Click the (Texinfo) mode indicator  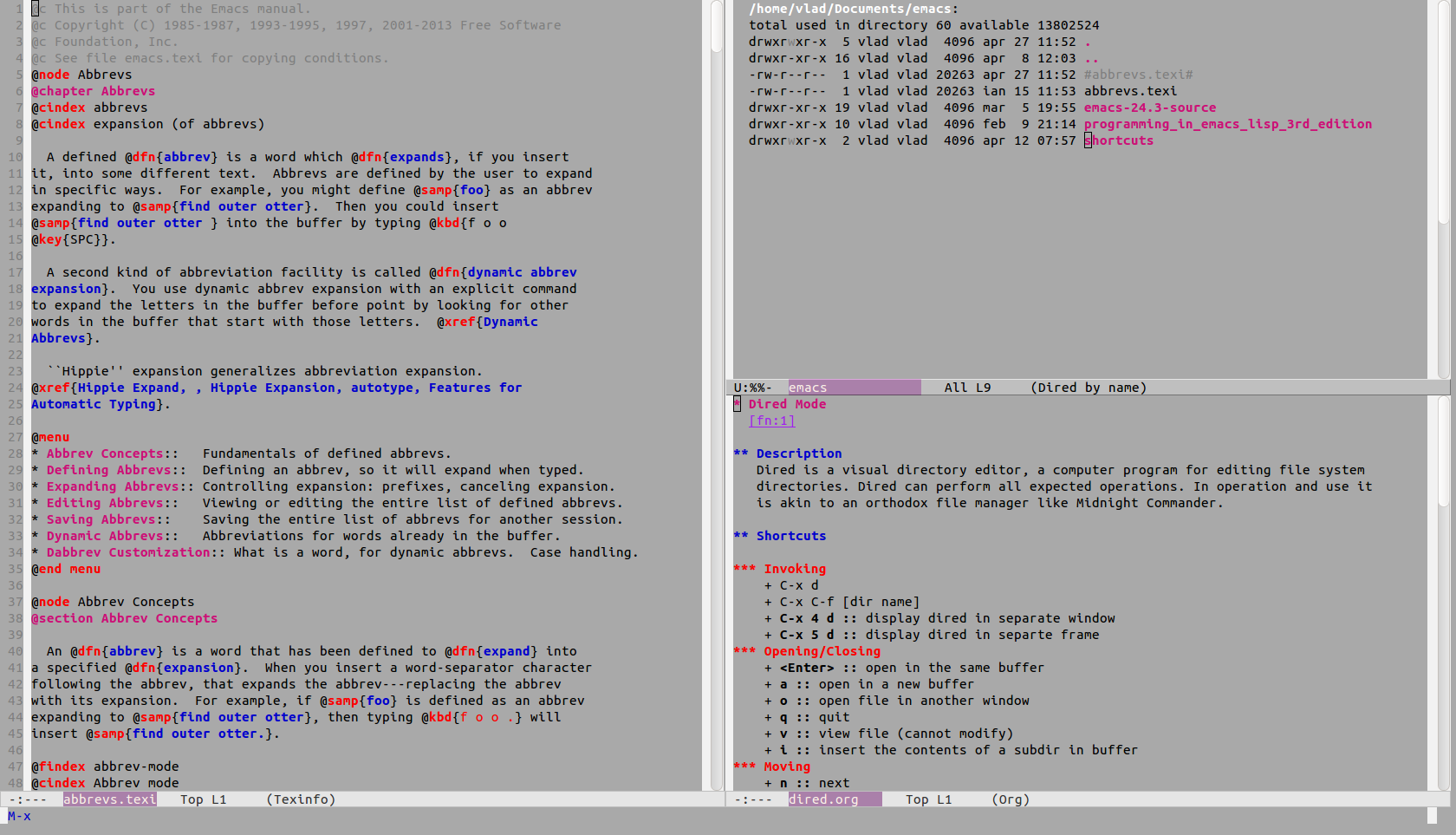[x=301, y=799]
